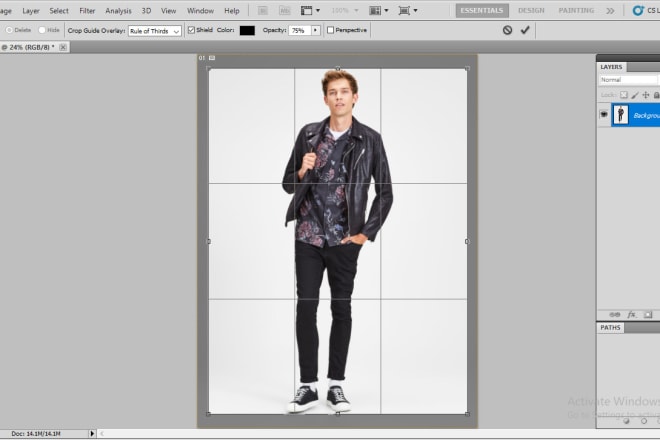
Task: Select the Delete cropped area radio button
Action: [9, 30]
